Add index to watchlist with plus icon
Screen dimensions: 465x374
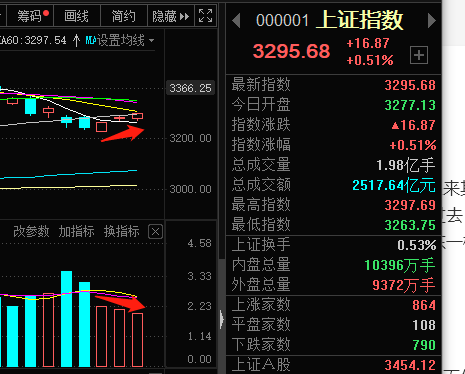(419, 55)
